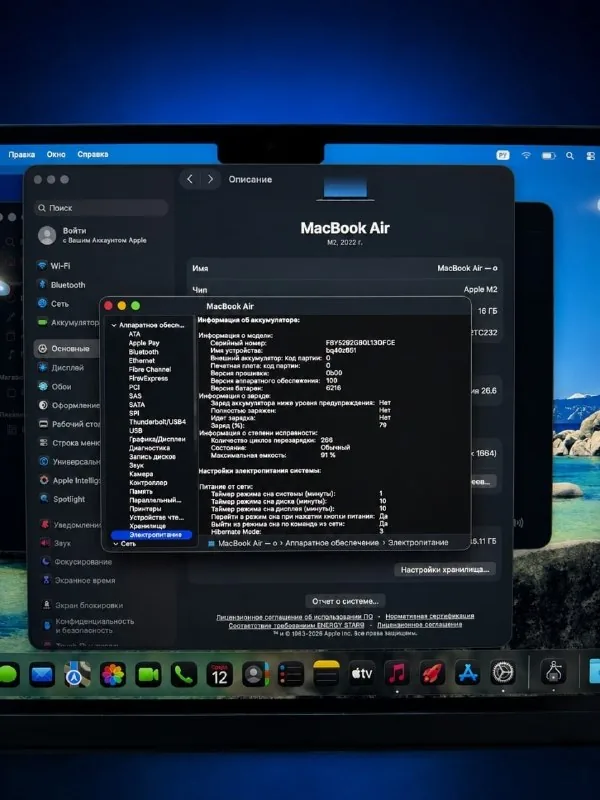
Task: Open the Notes app icon
Action: pyautogui.click(x=326, y=674)
